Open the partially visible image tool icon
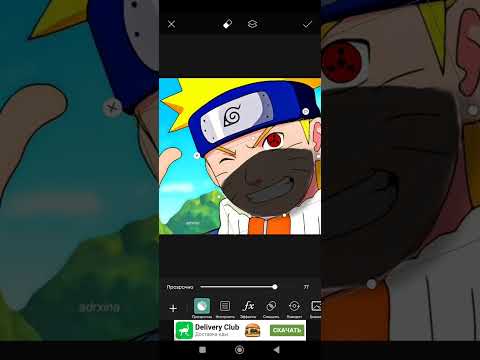 [x=316, y=306]
